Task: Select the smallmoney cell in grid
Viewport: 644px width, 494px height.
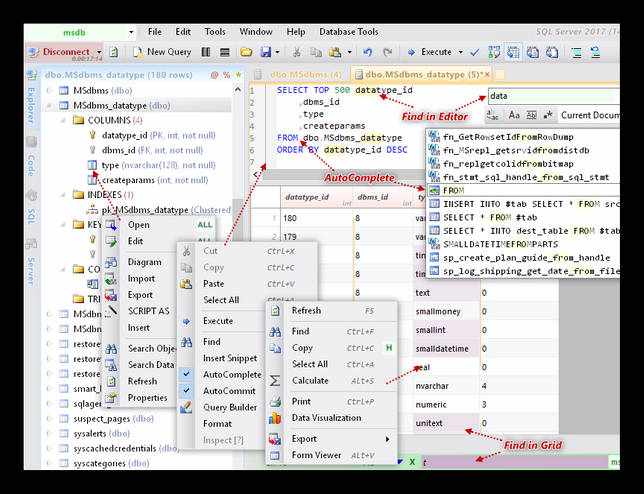Action: pyautogui.click(x=446, y=312)
